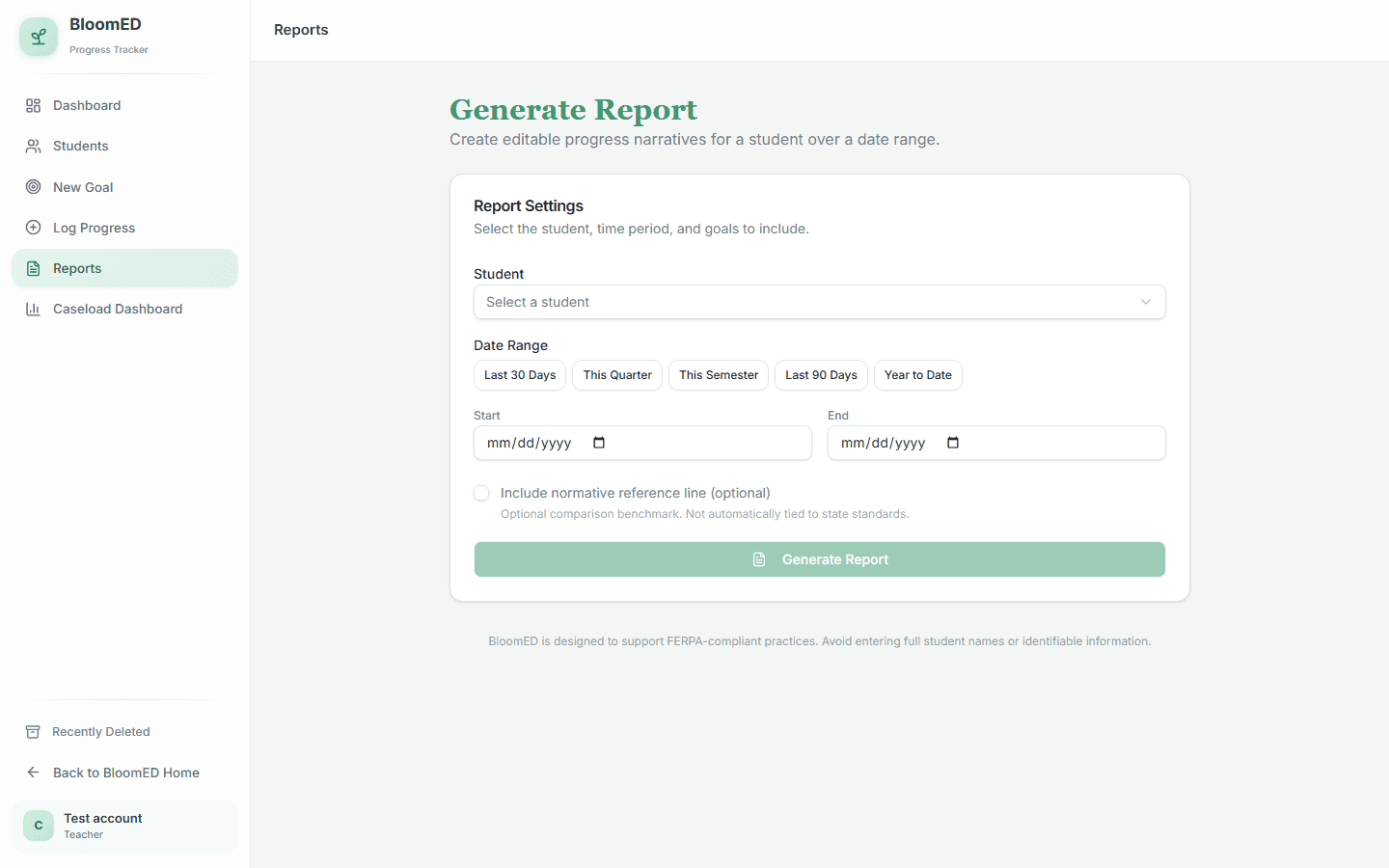This screenshot has width=1389, height=868.
Task: Click the Recently Deleted archive icon
Action: point(33,732)
